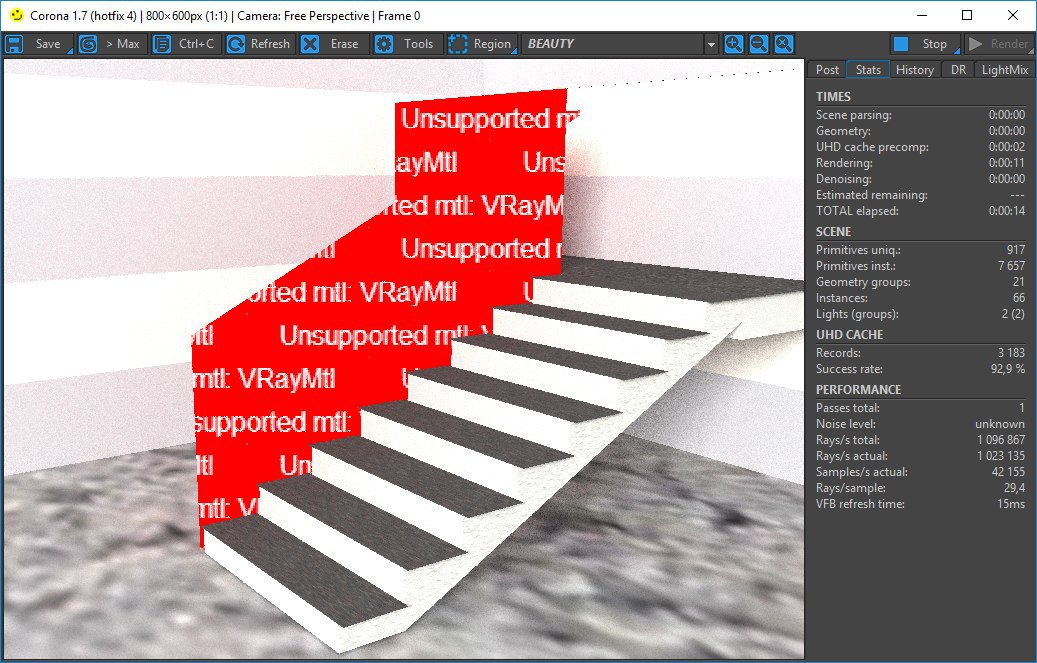Click the Stop button label
Viewport: 1037px width, 663px height.
point(934,44)
